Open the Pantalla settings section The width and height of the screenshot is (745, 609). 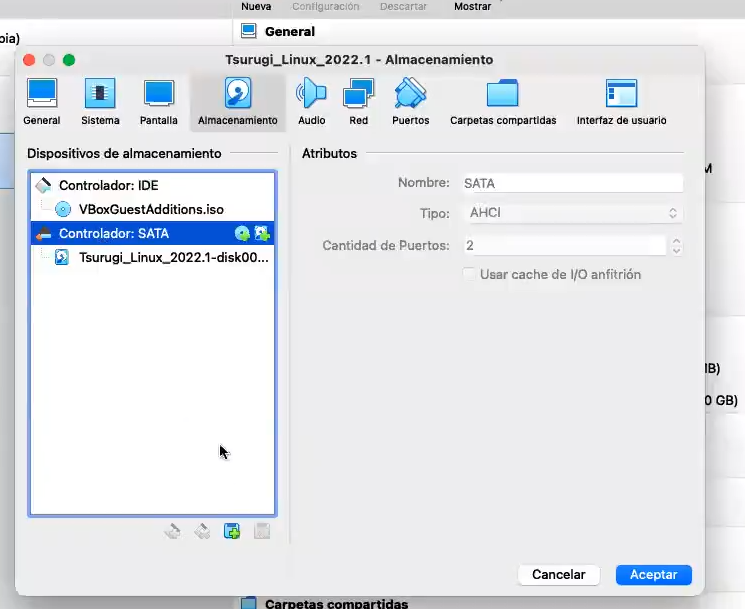159,102
